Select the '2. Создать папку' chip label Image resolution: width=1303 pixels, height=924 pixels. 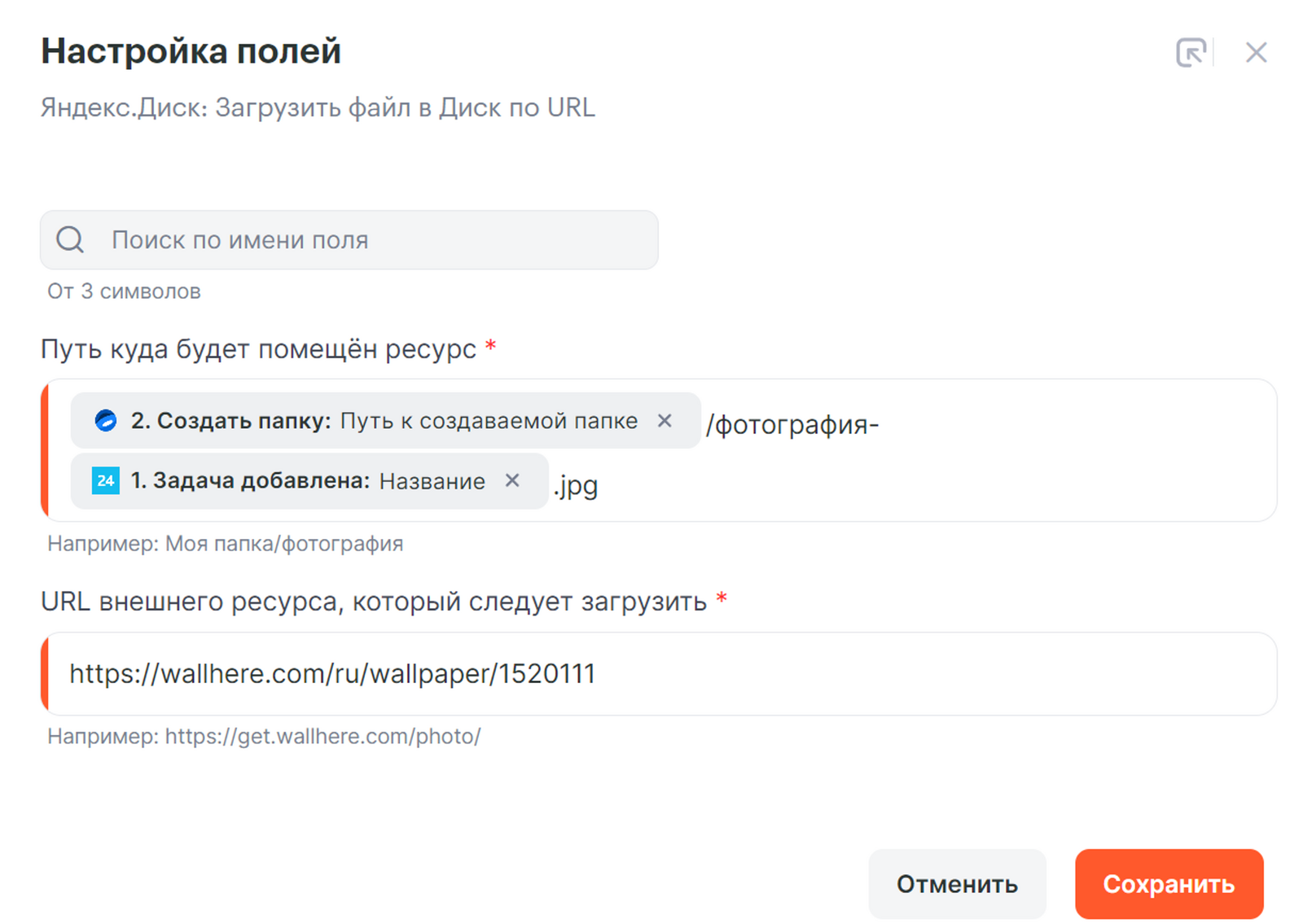point(230,421)
